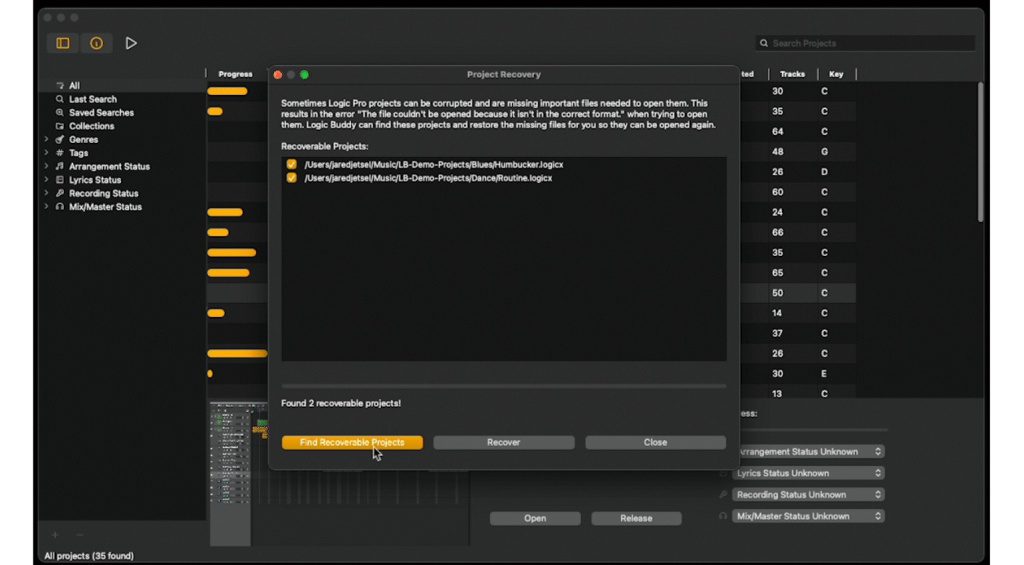This screenshot has height=565, width=1024.
Task: Click the Recover button
Action: click(503, 442)
